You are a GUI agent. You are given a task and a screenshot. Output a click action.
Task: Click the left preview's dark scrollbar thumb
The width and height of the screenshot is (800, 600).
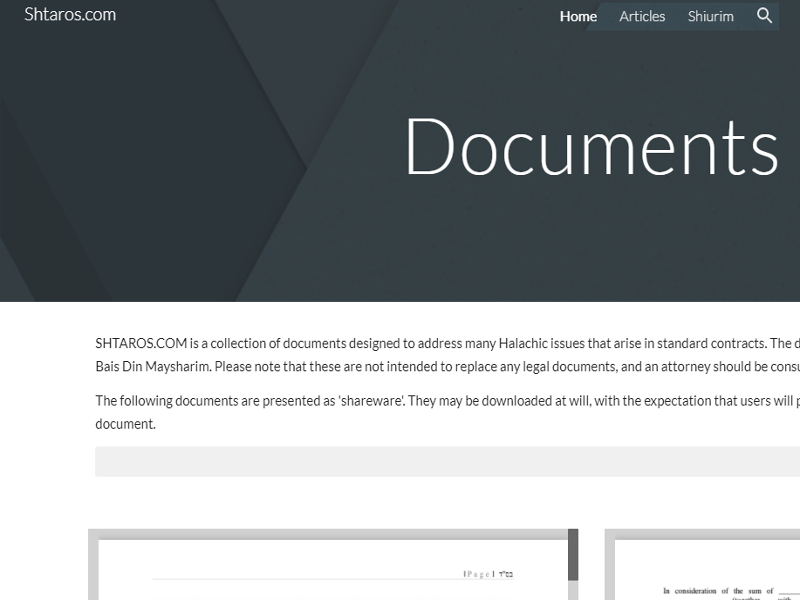573,555
